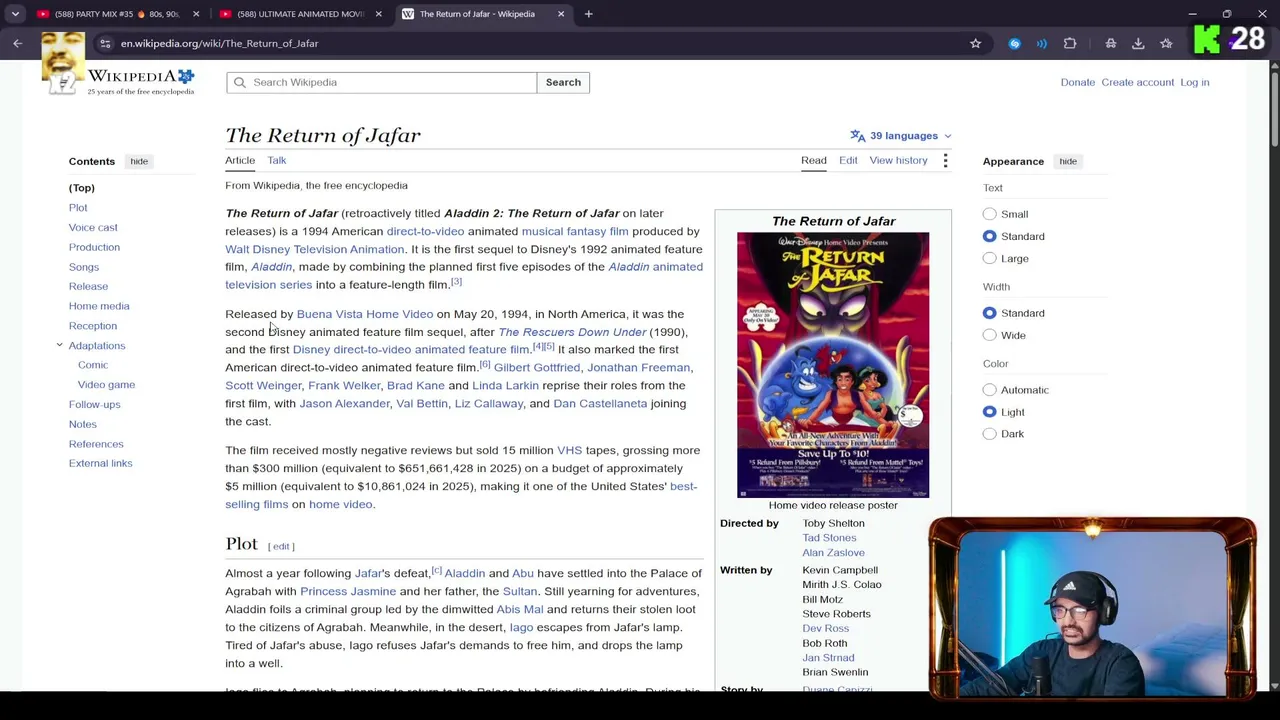Switch to the ULTIMATE ANIMATED MOVIE browser tab
The width and height of the screenshot is (1280, 720).
300,14
